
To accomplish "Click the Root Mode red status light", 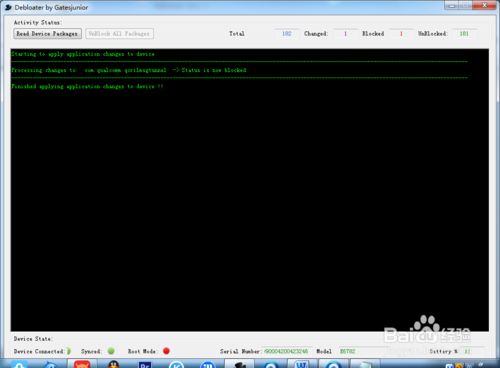I will point(166,351).
